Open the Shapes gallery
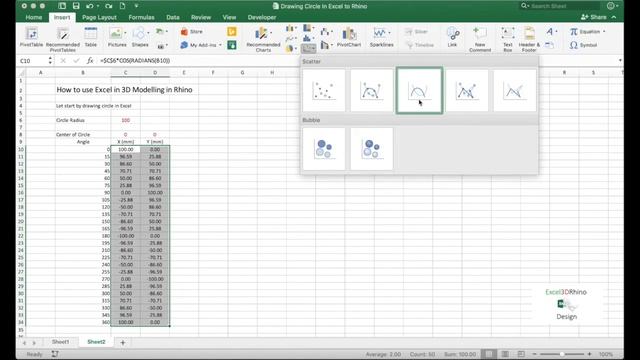Viewport: 640px width, 360px height. click(140, 38)
